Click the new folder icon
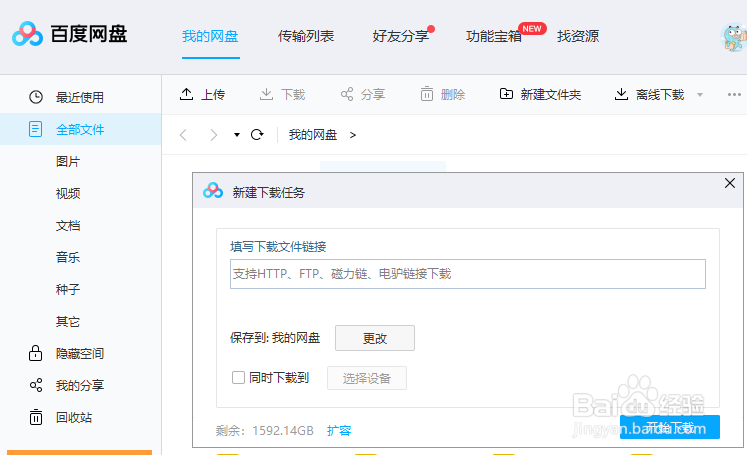Image resolution: width=747 pixels, height=455 pixels. (x=506, y=94)
